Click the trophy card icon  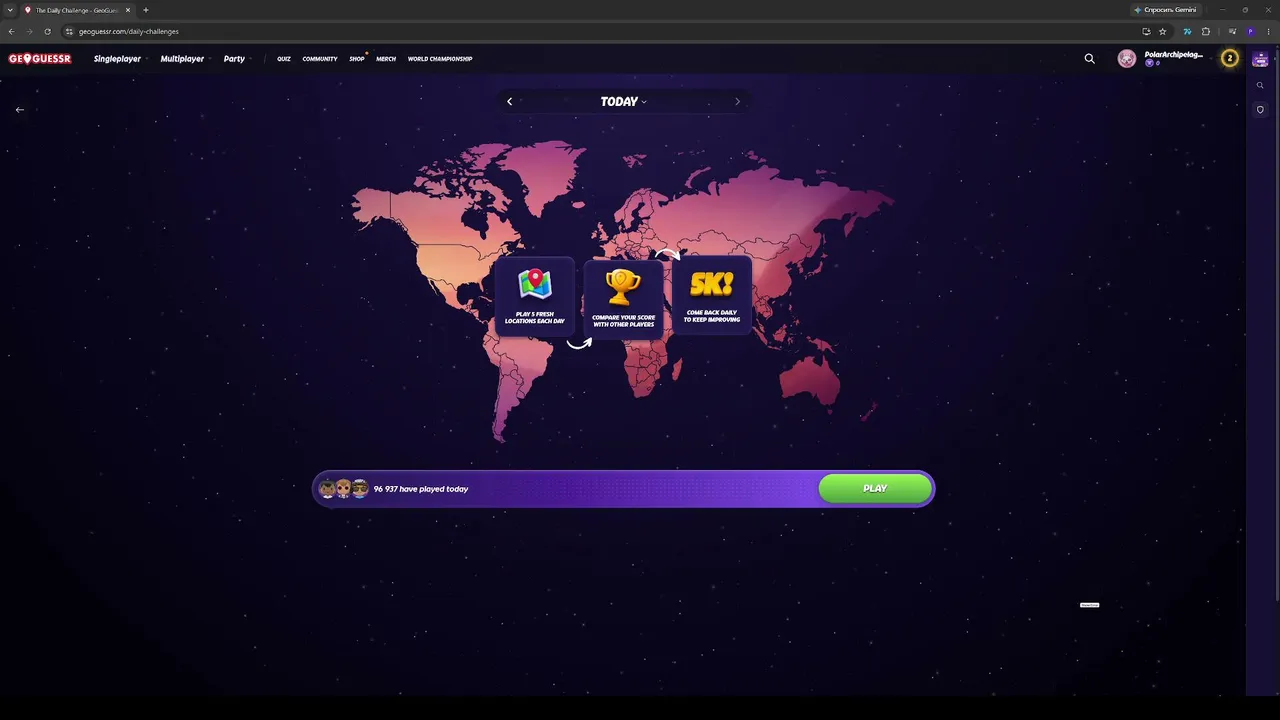[x=623, y=287]
